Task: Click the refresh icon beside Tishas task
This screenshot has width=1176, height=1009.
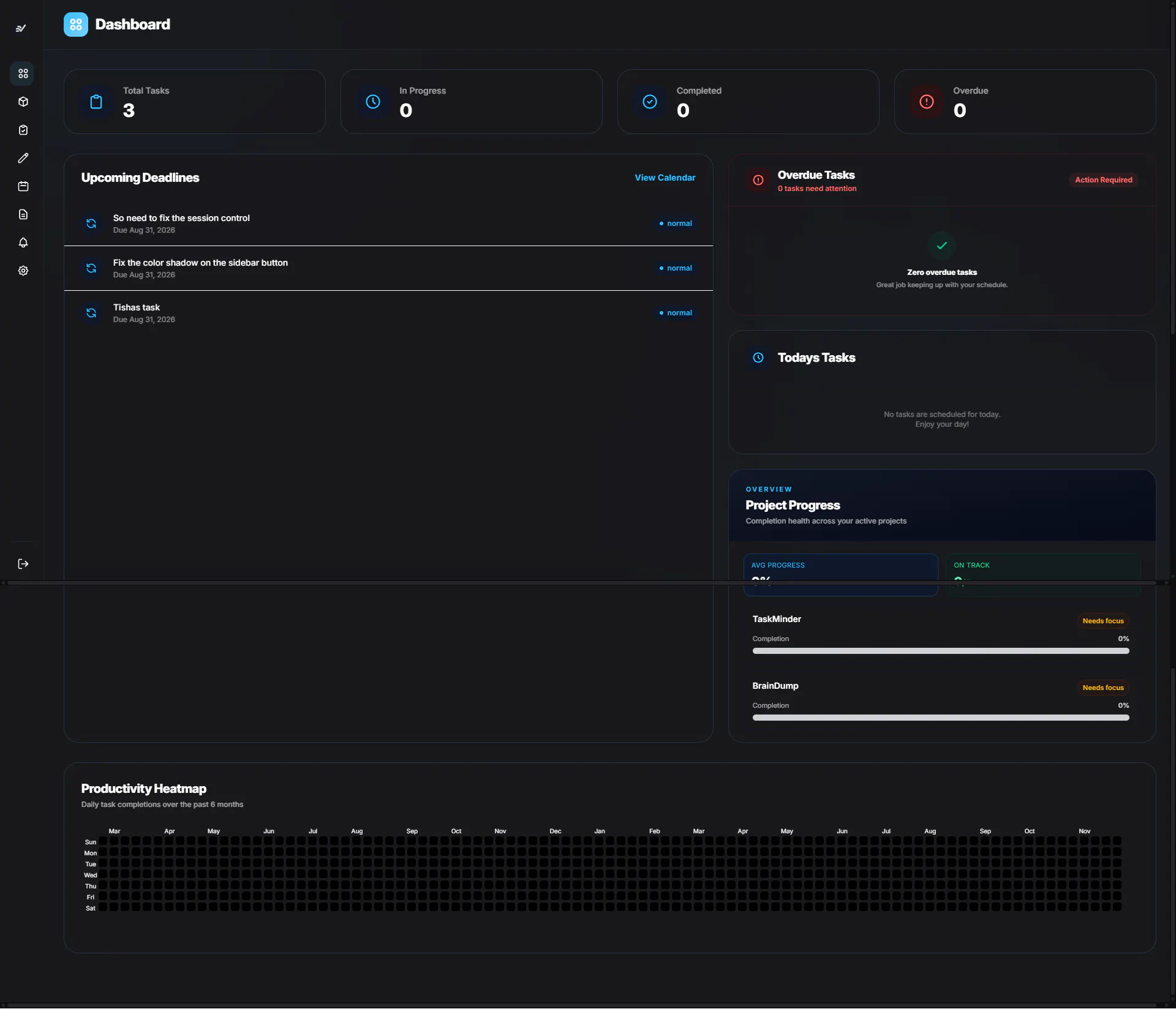Action: point(91,313)
